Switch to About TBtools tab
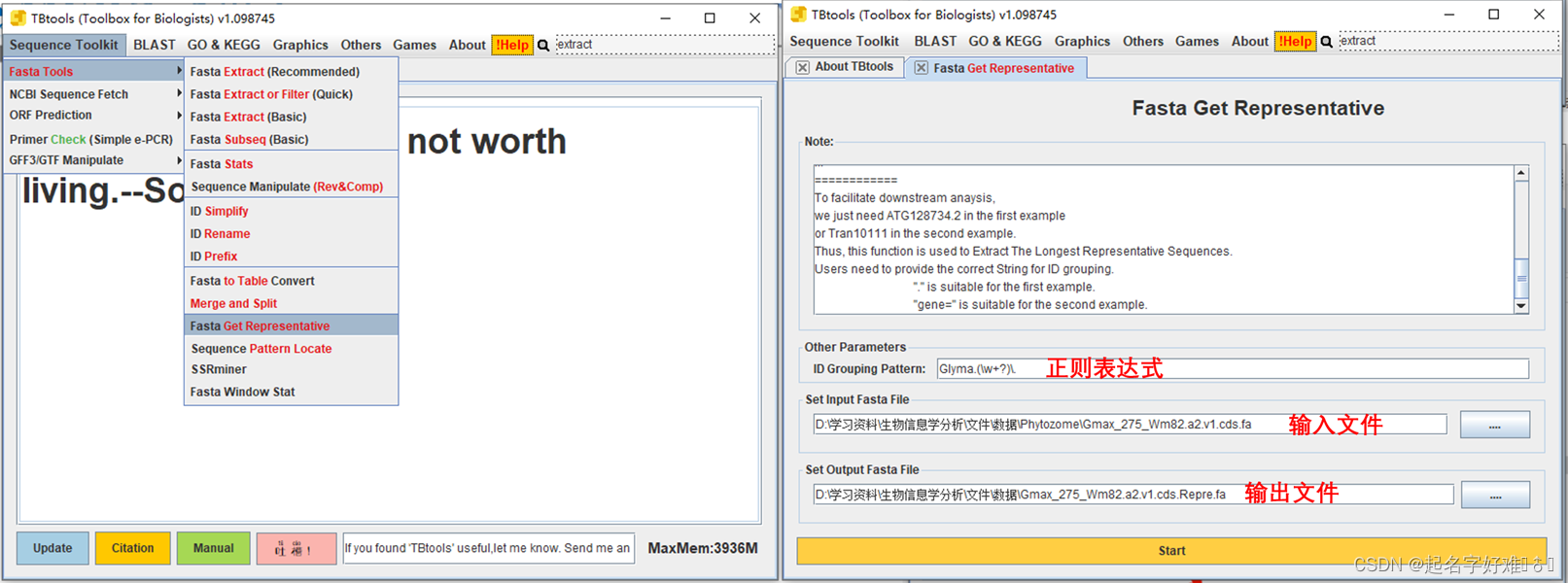The image size is (1568, 583). (844, 67)
